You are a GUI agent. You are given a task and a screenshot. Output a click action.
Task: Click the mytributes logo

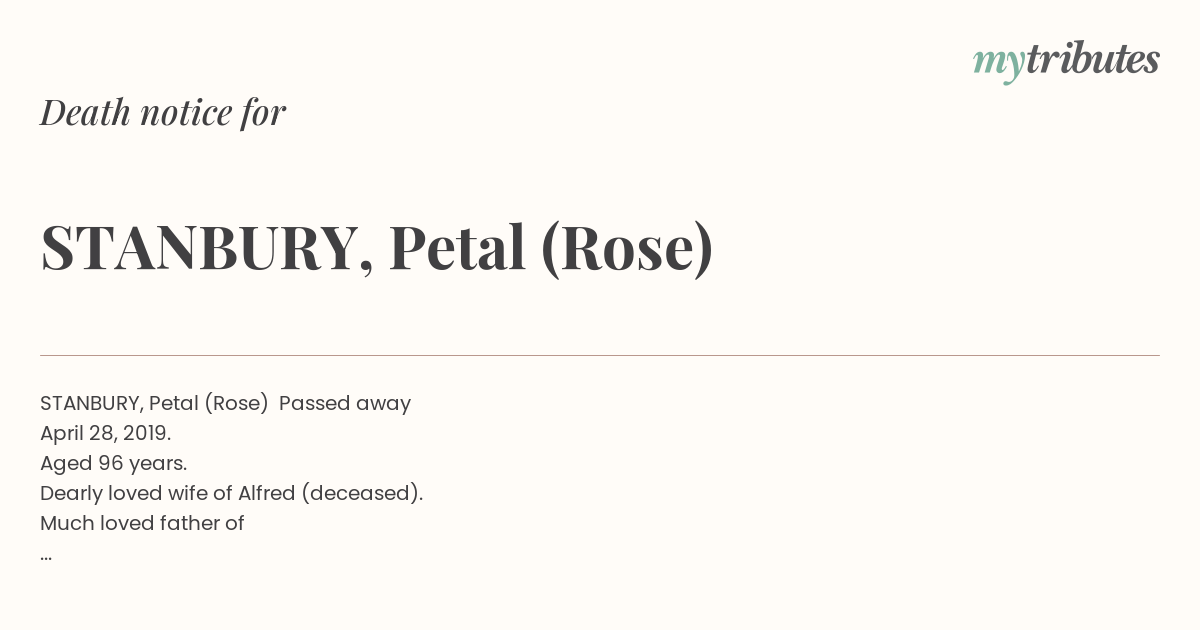(1066, 61)
